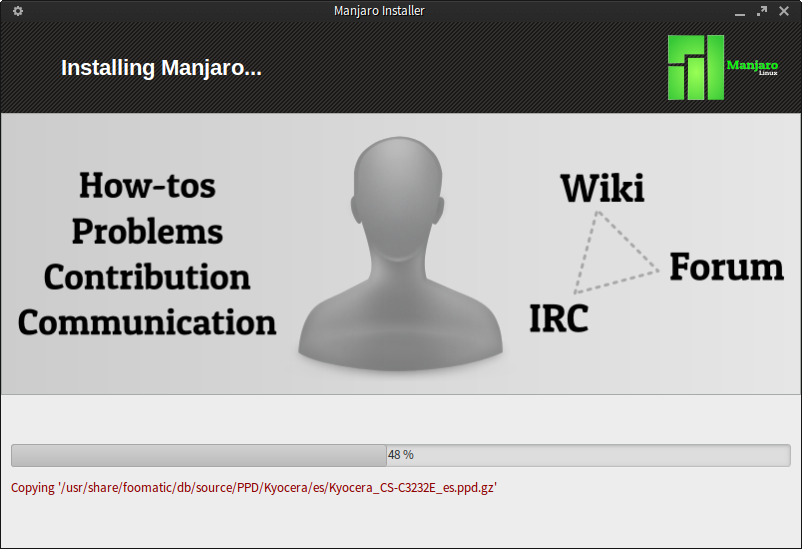Click the red 'Copying' file status message

coord(254,488)
